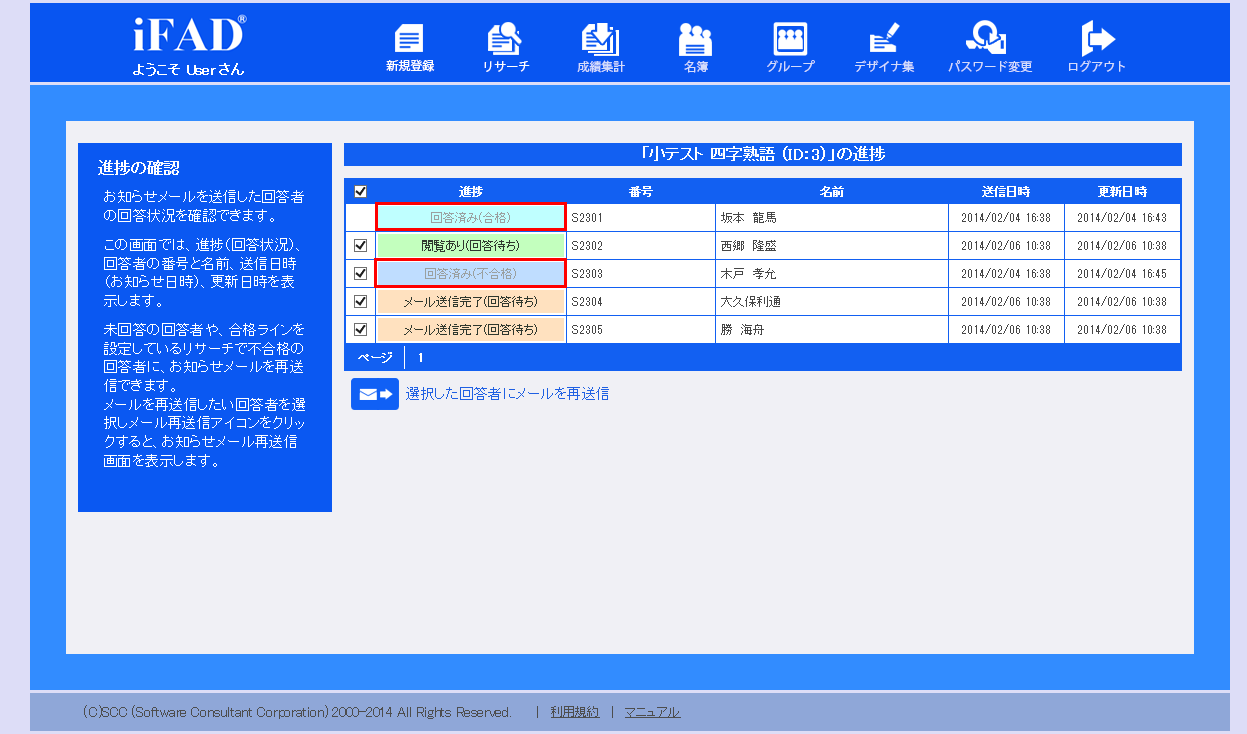Screen dimensions: 1247x734
Task: Select number cell S2302
Action: coord(641,245)
